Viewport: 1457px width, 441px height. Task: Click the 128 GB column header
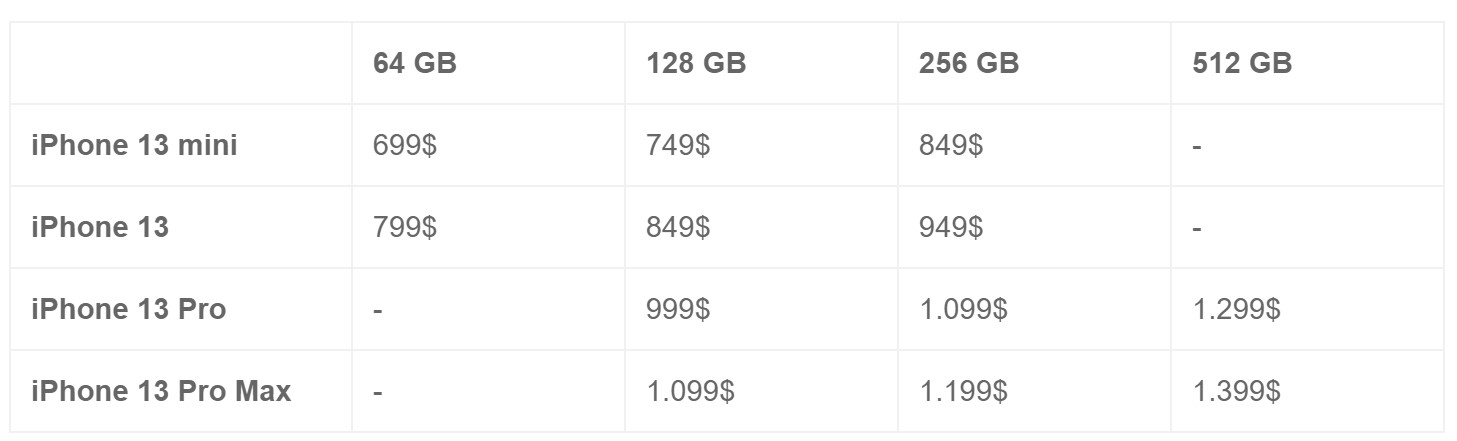coord(696,63)
